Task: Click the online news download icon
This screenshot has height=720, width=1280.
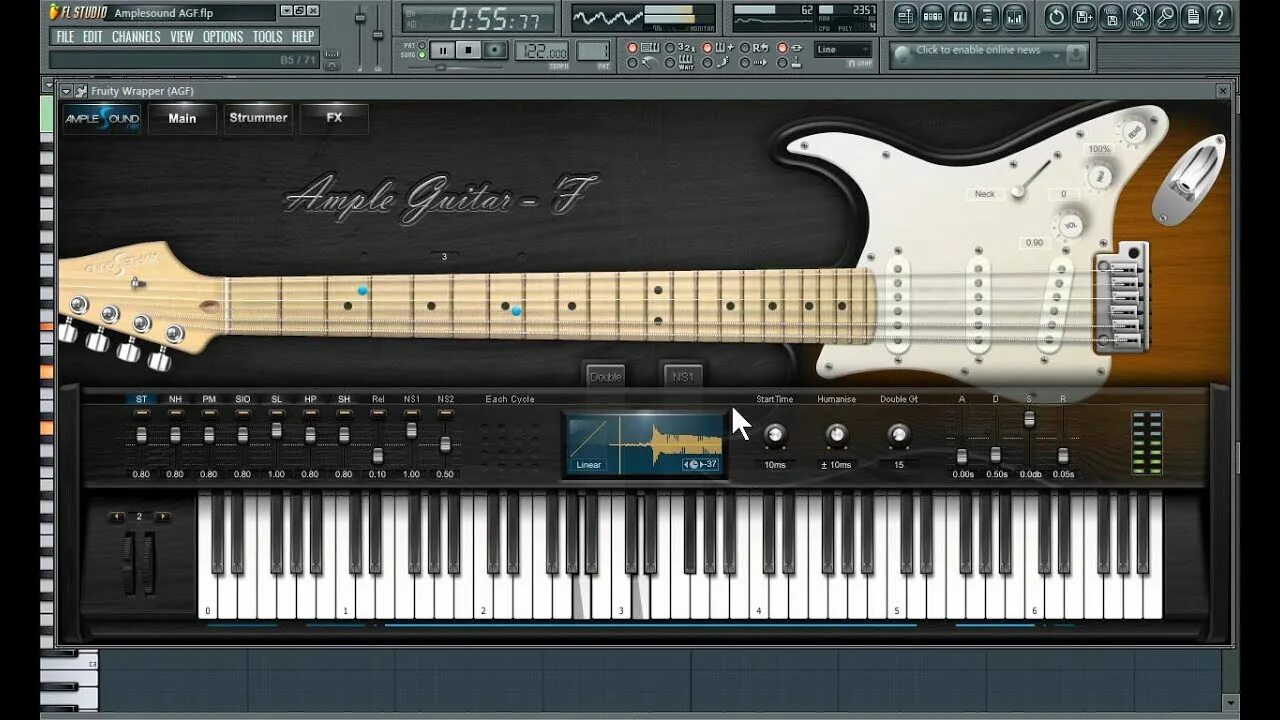Action: (1076, 54)
